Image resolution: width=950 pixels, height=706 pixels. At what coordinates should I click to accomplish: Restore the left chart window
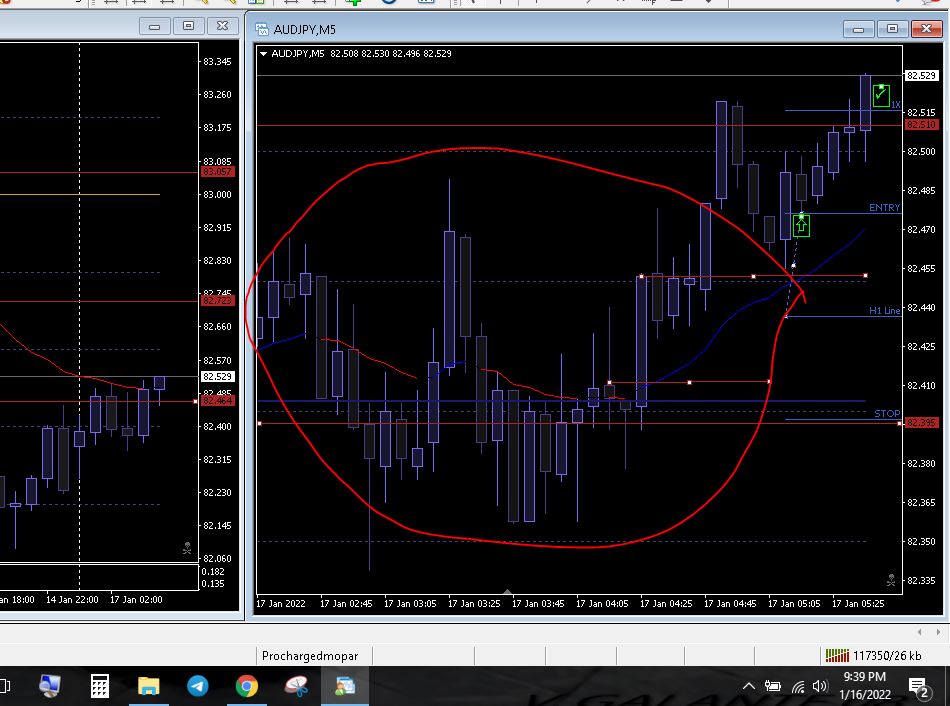[188, 26]
